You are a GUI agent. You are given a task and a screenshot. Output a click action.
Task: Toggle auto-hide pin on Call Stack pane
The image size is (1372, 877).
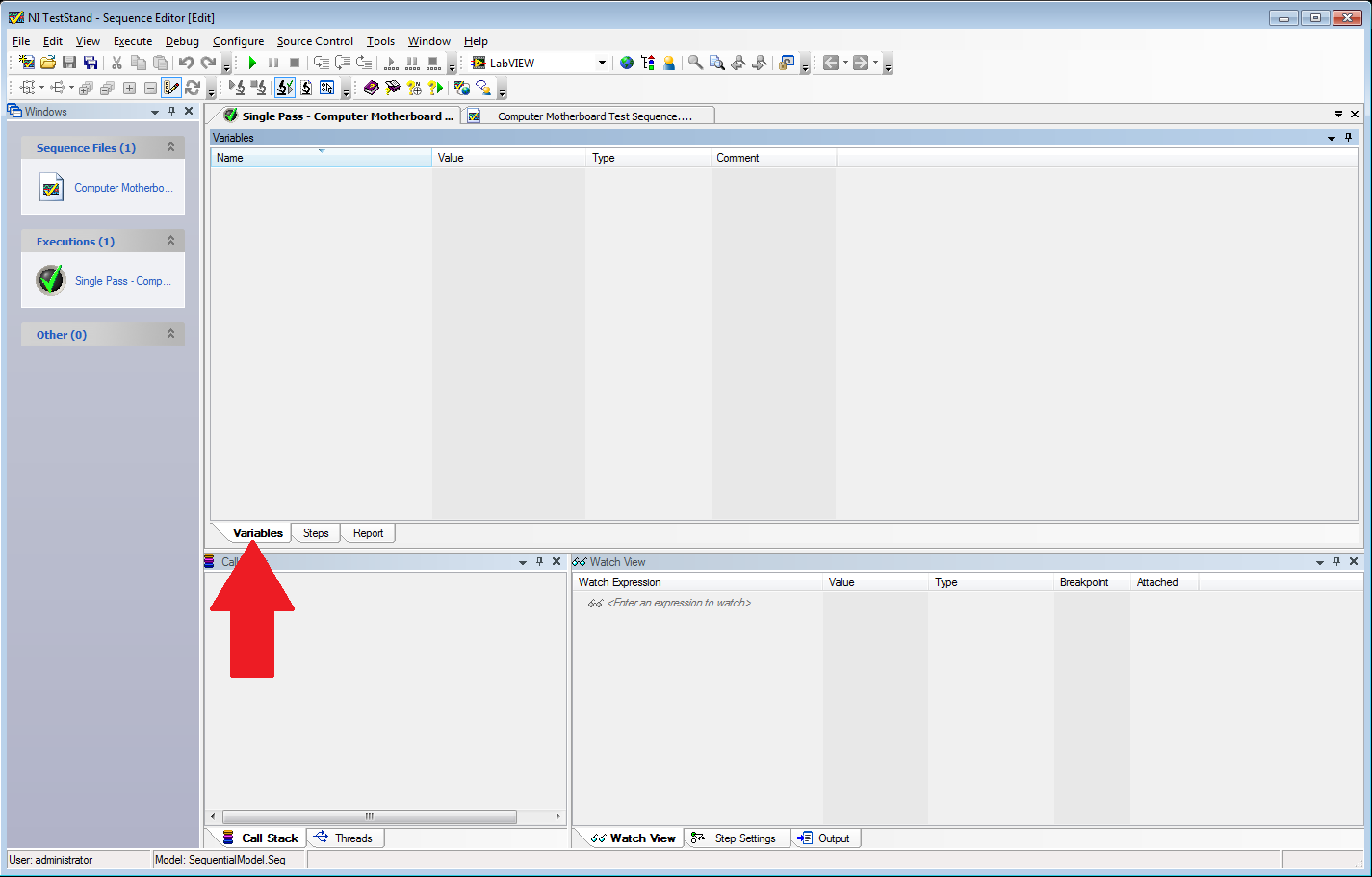click(x=539, y=561)
